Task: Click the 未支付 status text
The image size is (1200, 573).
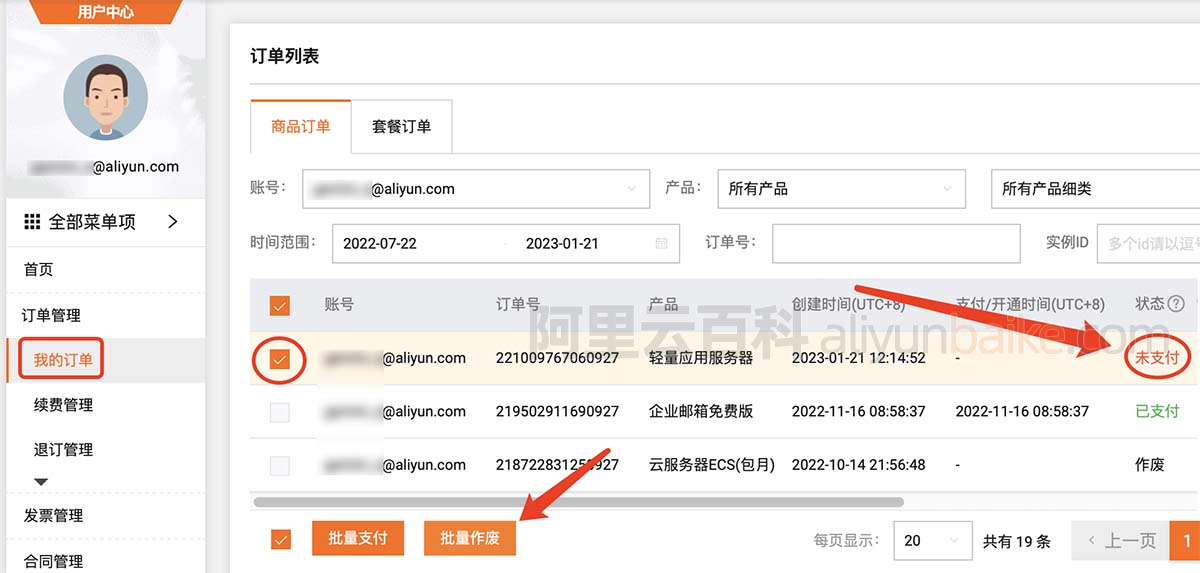Action: pos(1157,358)
